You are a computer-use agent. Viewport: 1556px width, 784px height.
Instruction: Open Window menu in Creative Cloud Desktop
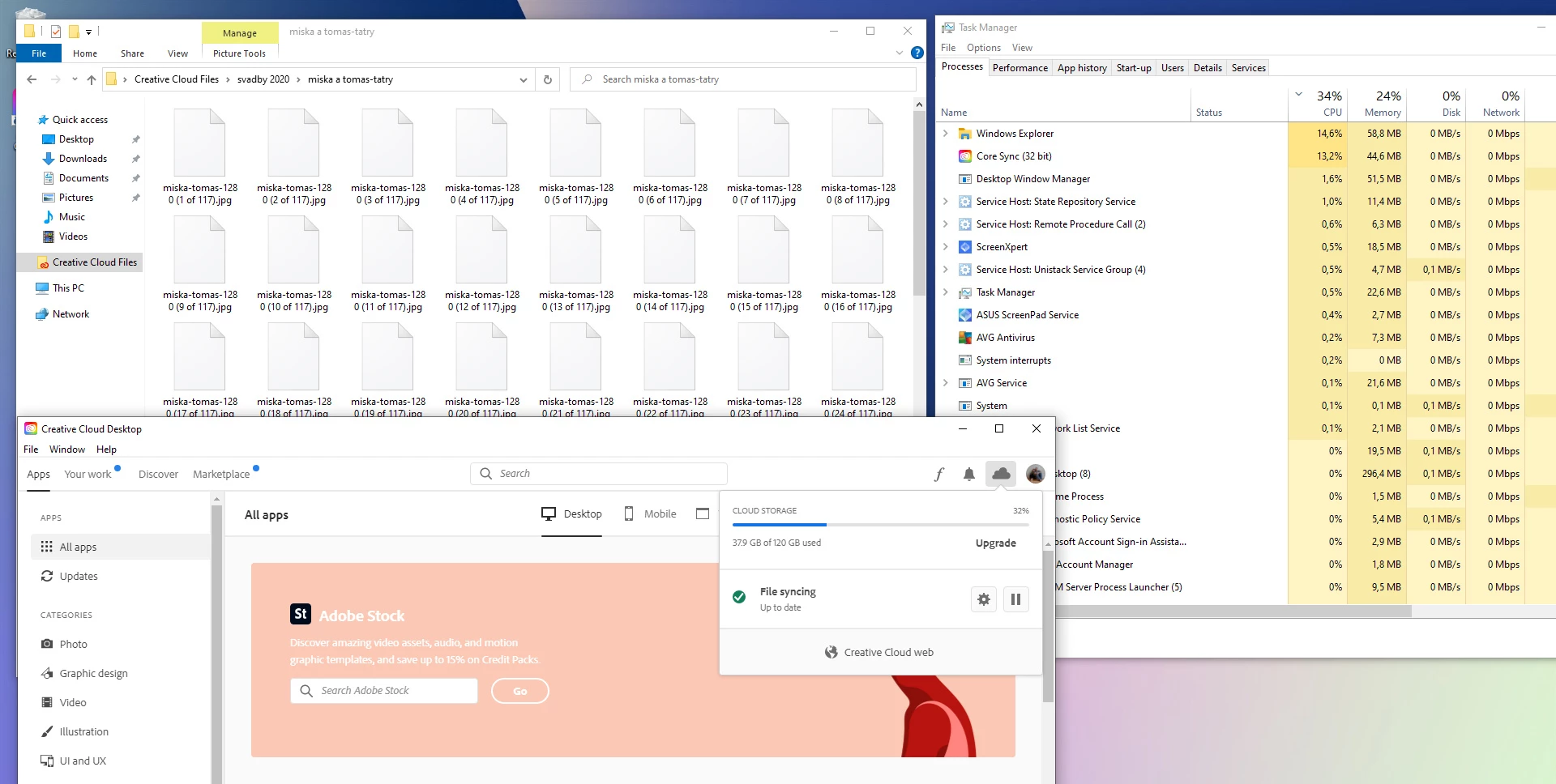pyautogui.click(x=67, y=449)
